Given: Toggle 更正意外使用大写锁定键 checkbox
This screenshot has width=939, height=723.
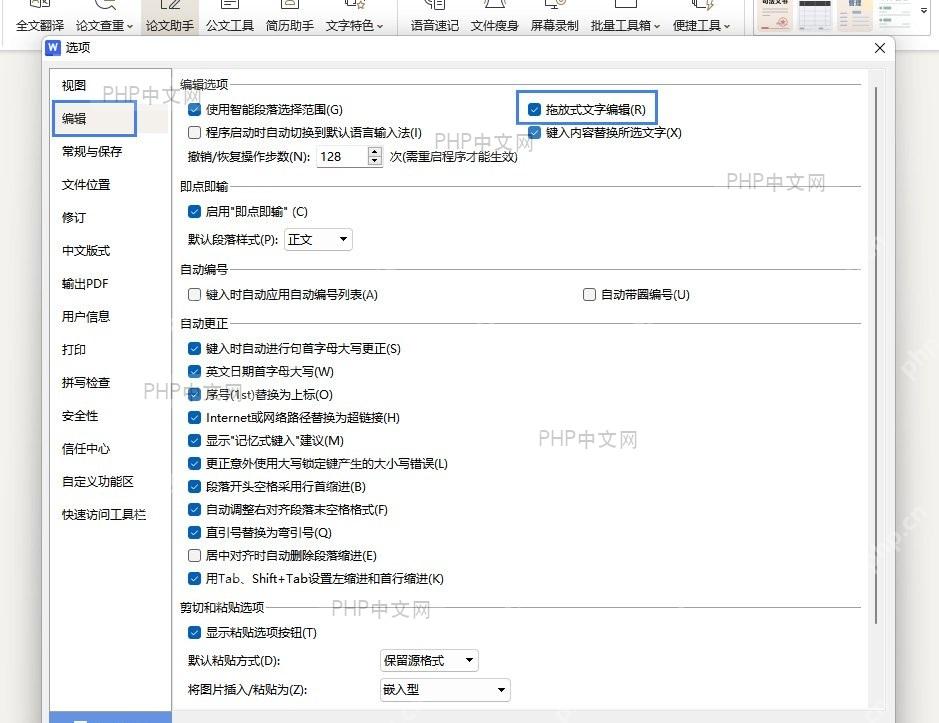Looking at the screenshot, I should coord(194,464).
